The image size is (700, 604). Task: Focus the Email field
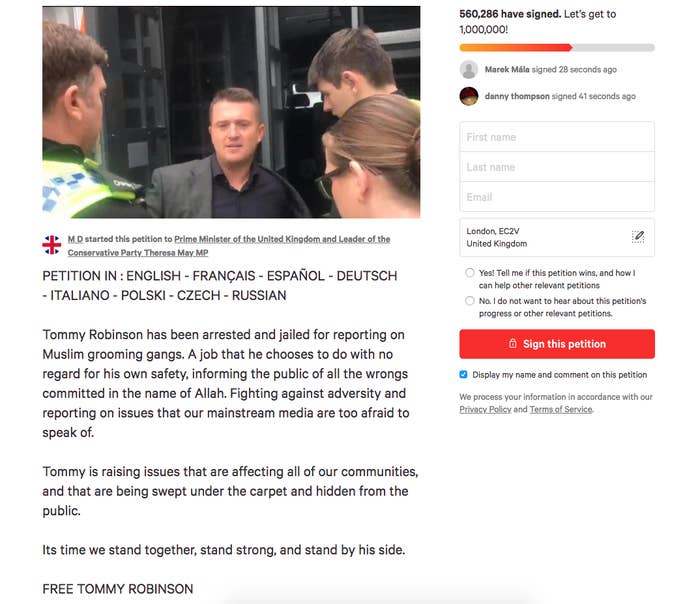(557, 197)
